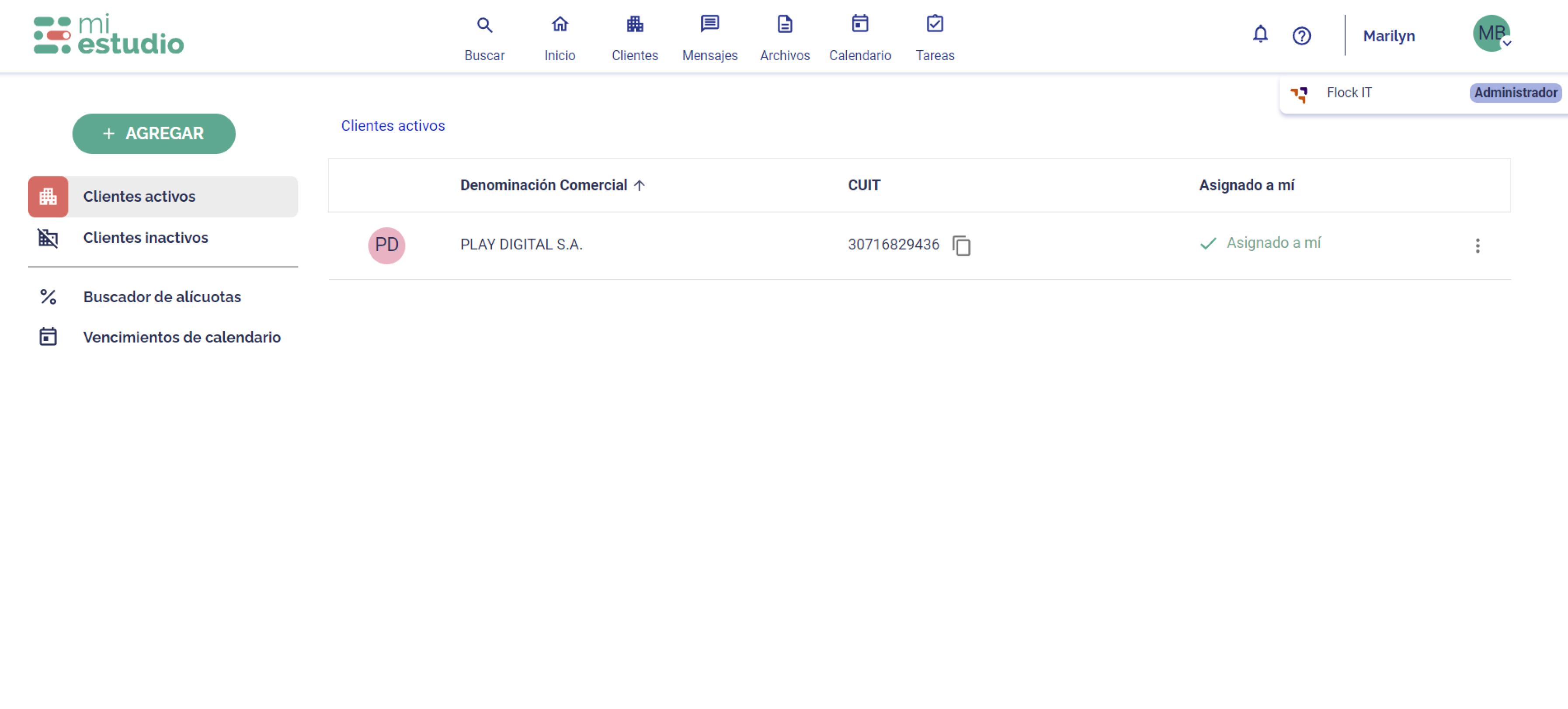Open Buscador de alícuotas

click(x=163, y=297)
